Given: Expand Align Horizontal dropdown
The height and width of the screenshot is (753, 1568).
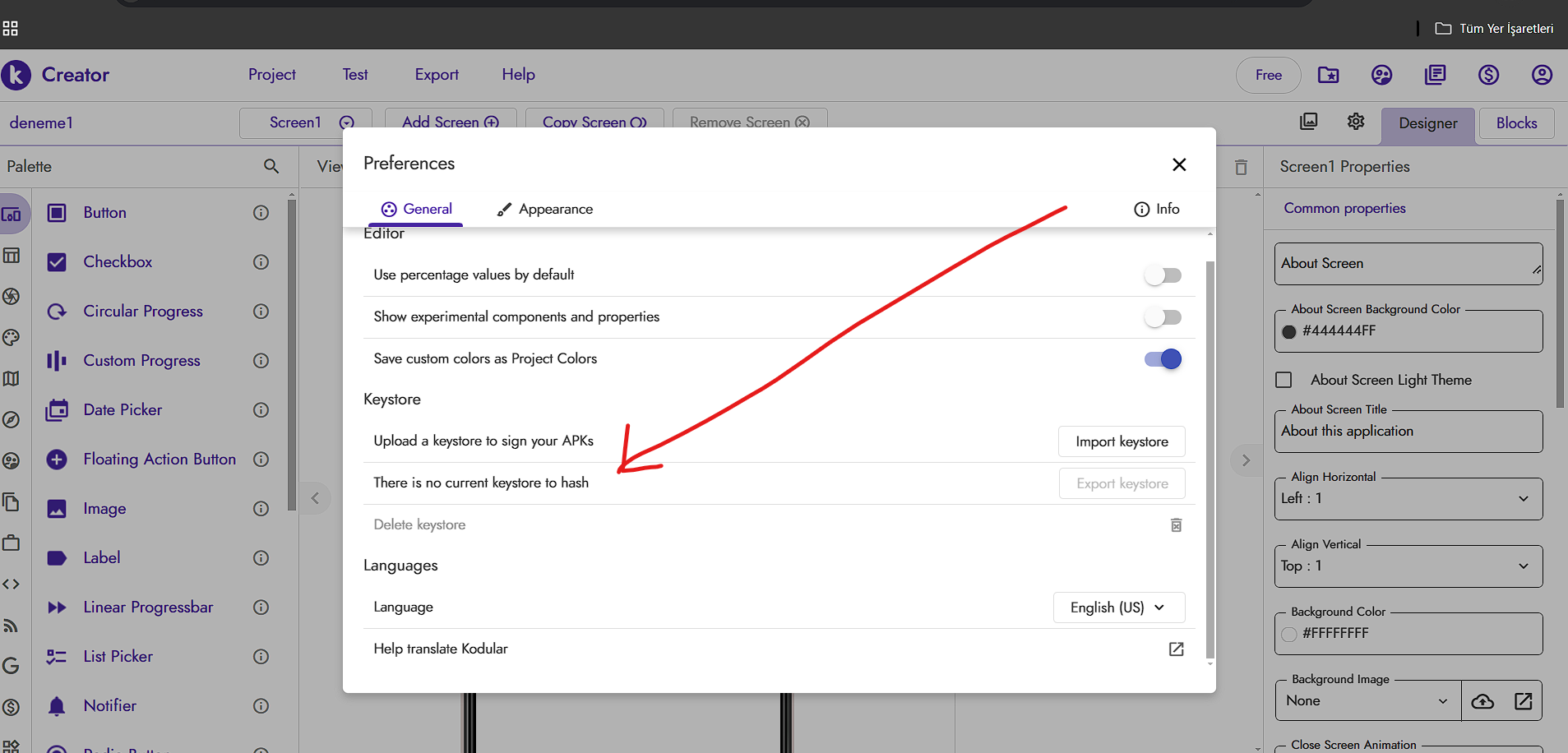Looking at the screenshot, I should click(1408, 499).
